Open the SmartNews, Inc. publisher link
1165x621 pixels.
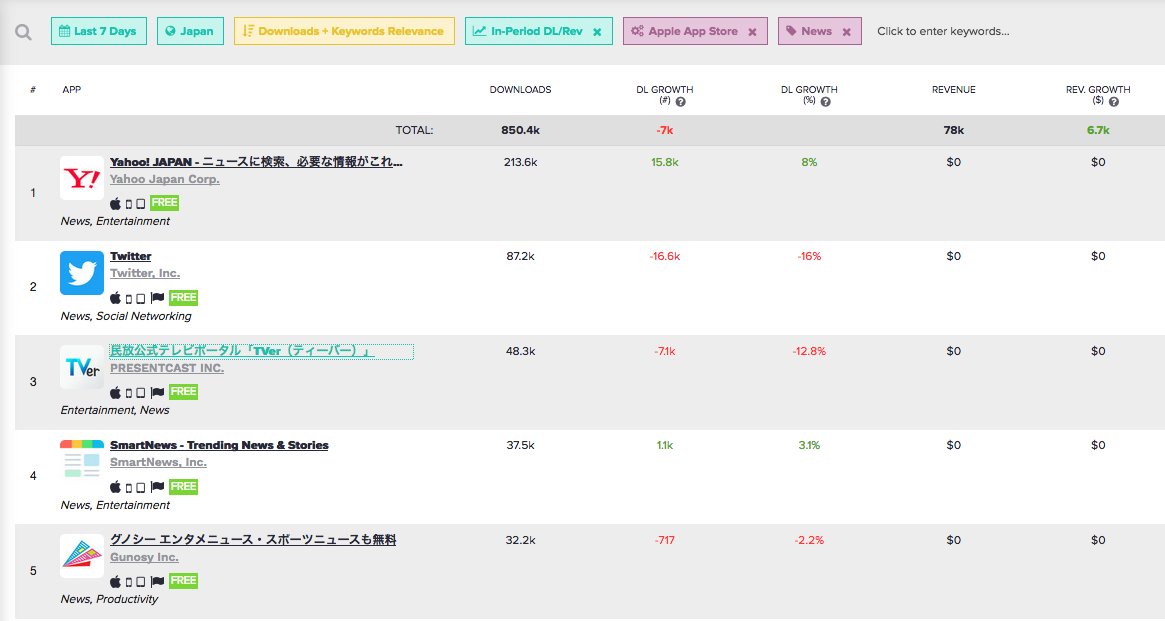click(x=158, y=462)
